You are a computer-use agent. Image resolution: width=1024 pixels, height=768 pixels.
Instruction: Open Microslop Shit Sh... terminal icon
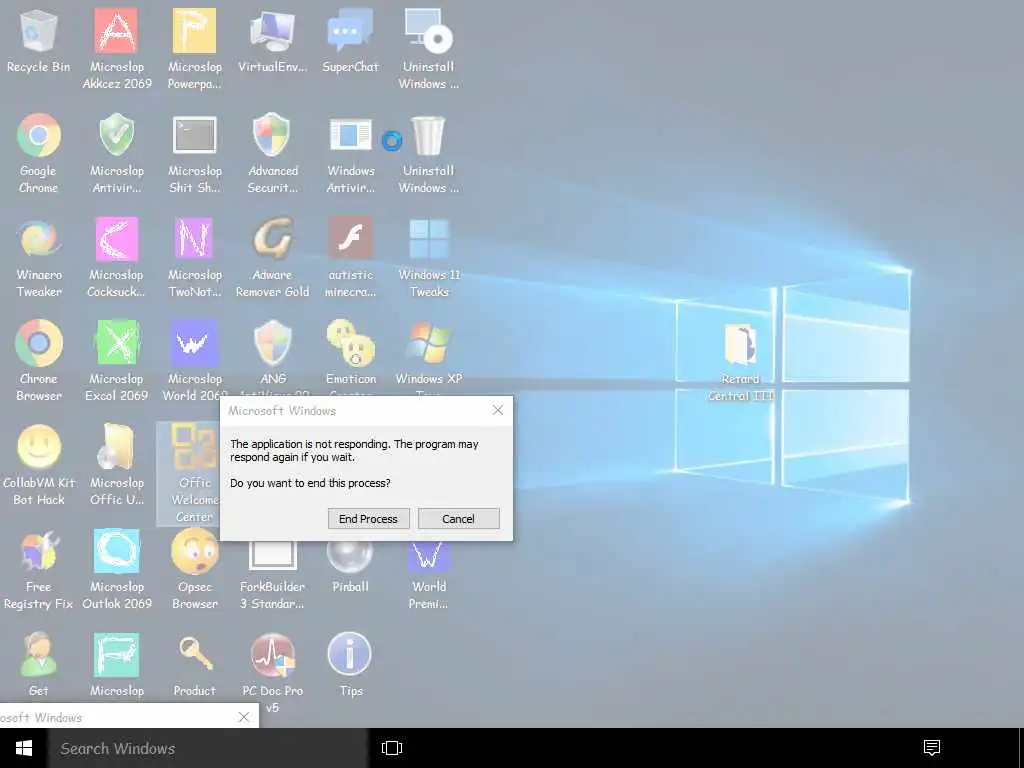(194, 135)
